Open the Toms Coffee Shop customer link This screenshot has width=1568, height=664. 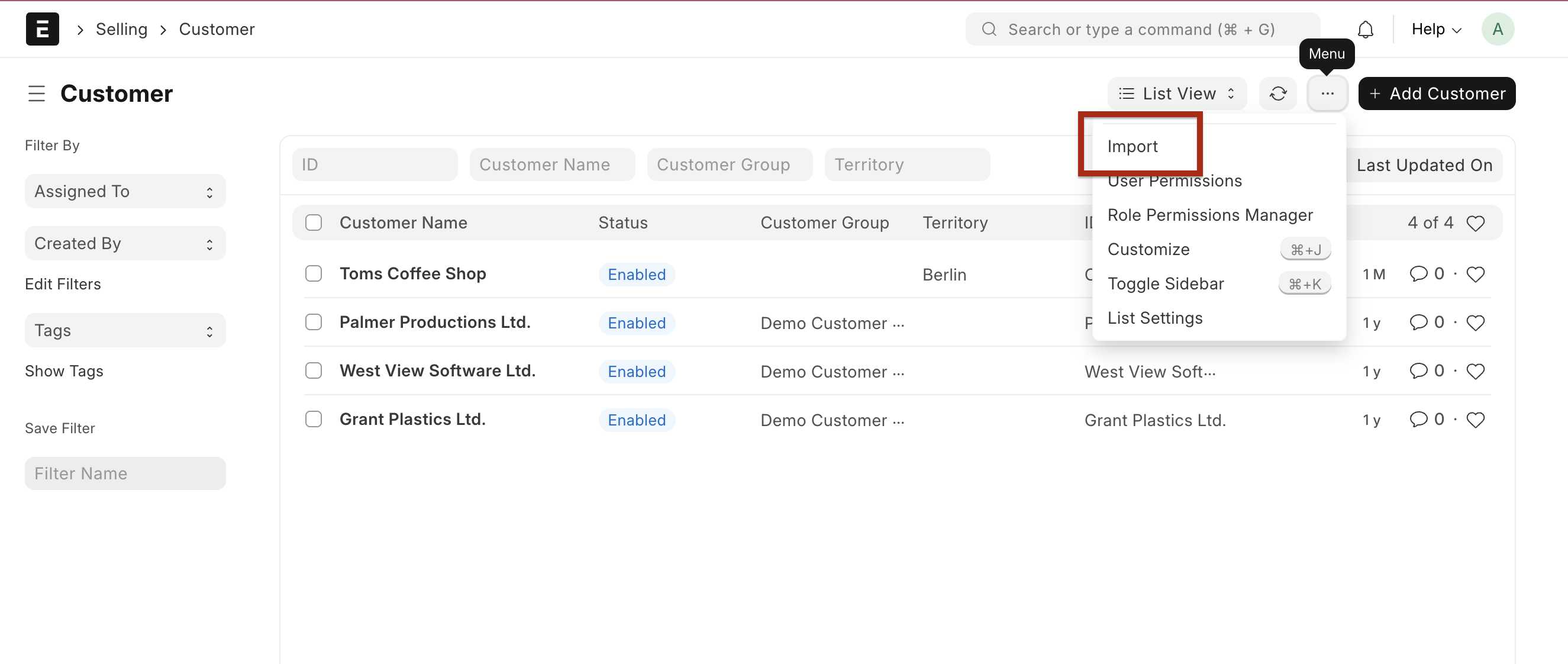(412, 274)
